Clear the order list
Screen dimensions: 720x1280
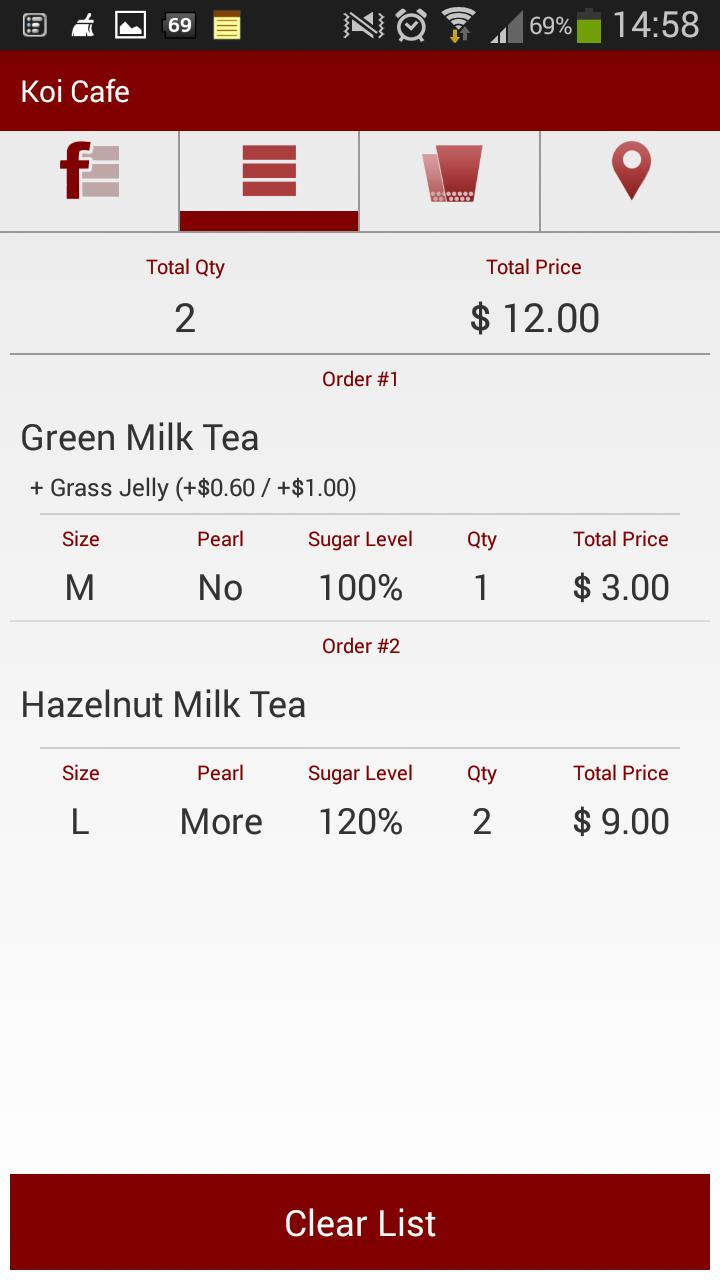click(360, 1222)
